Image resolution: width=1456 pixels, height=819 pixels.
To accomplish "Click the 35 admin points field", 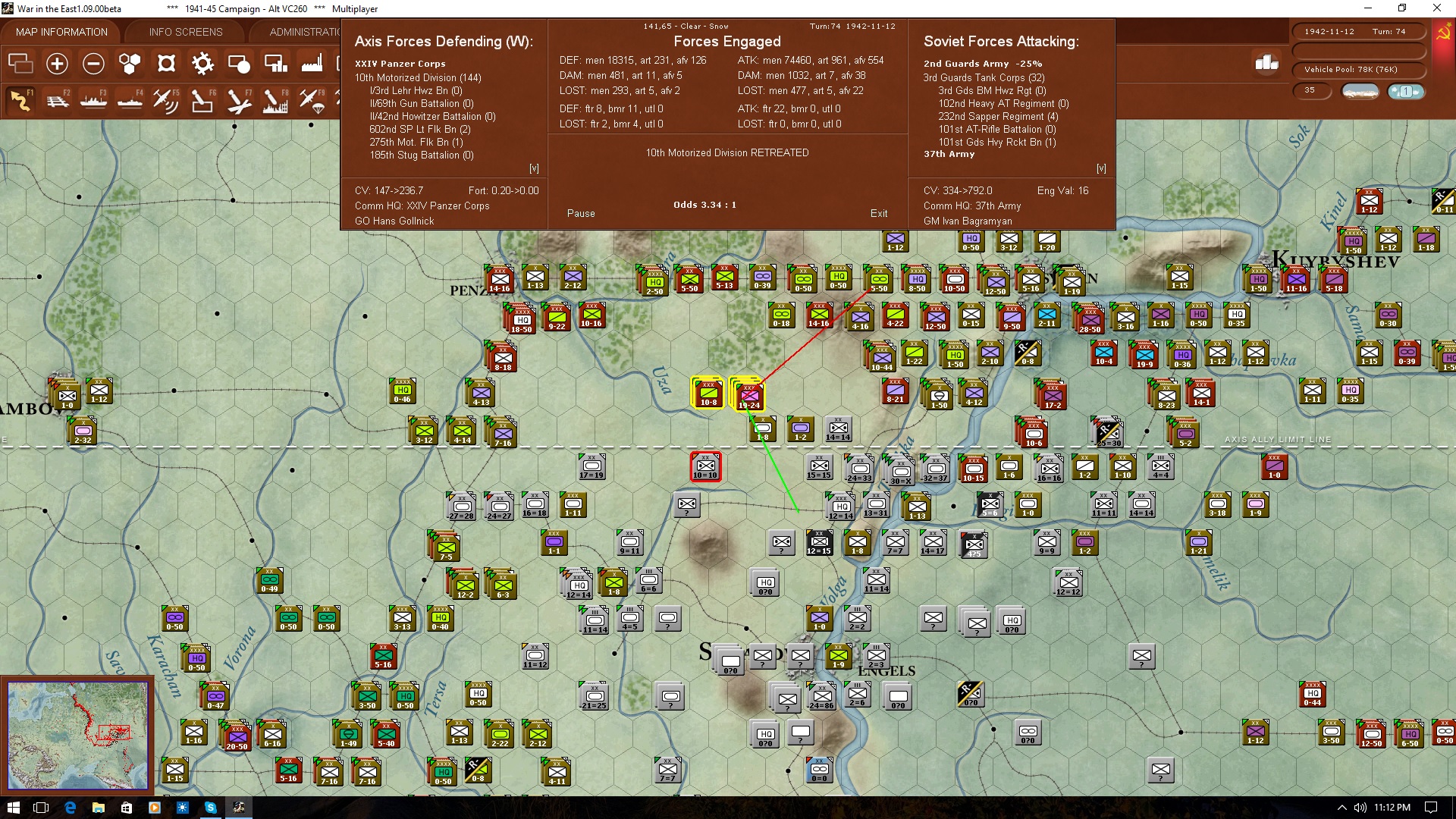I will [x=1313, y=90].
